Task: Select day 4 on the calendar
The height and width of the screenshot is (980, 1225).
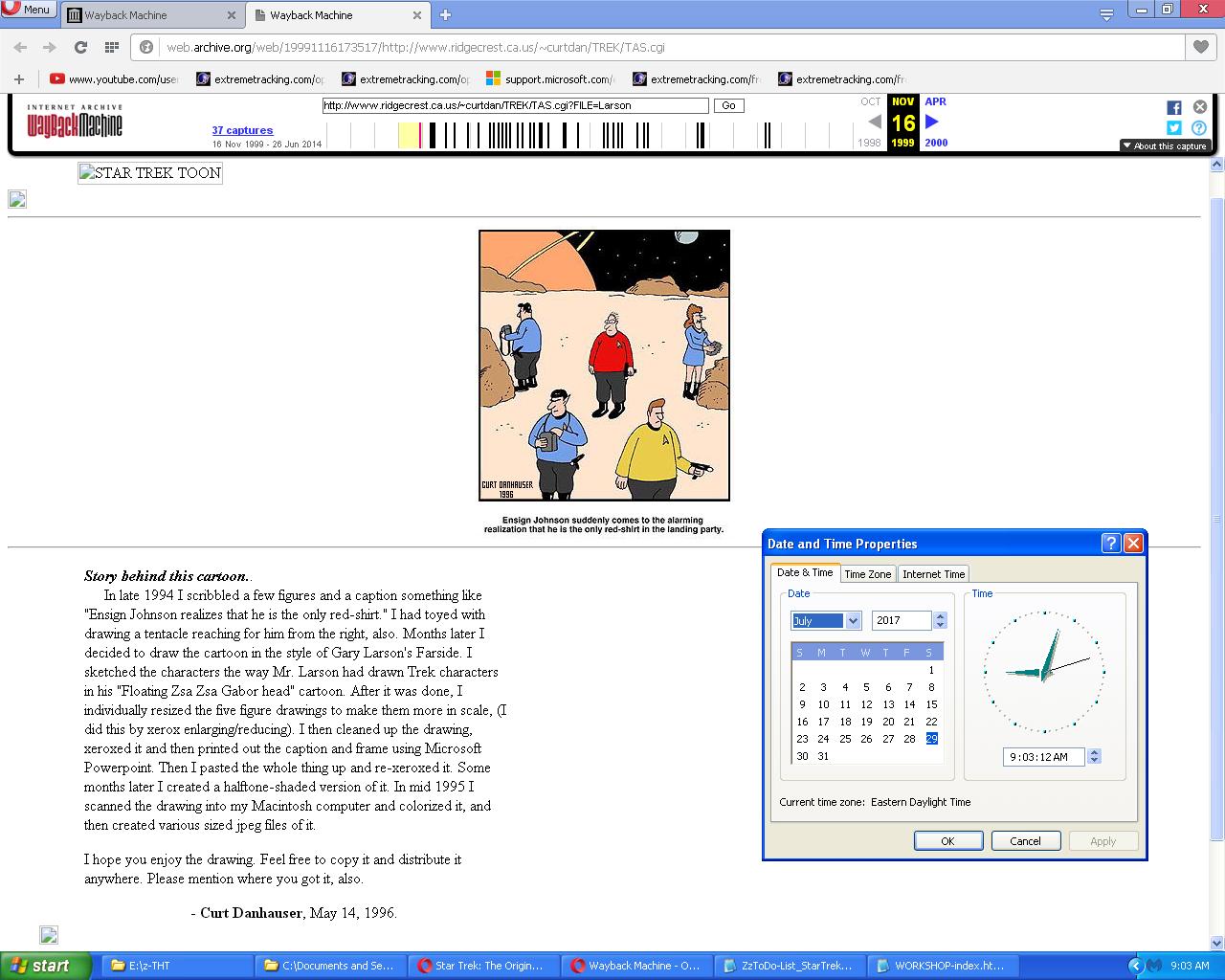Action: click(x=845, y=687)
